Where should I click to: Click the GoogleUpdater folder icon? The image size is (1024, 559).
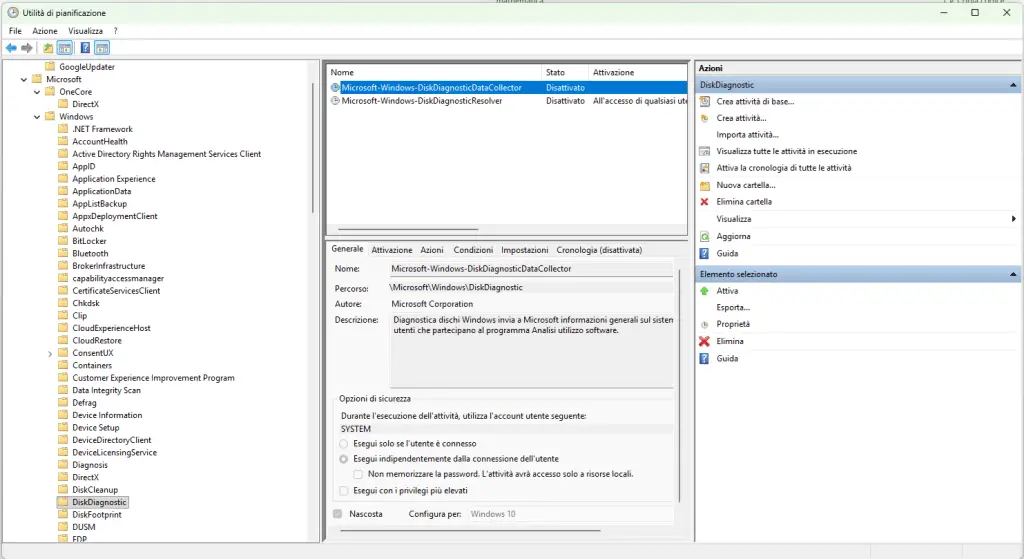point(50,66)
